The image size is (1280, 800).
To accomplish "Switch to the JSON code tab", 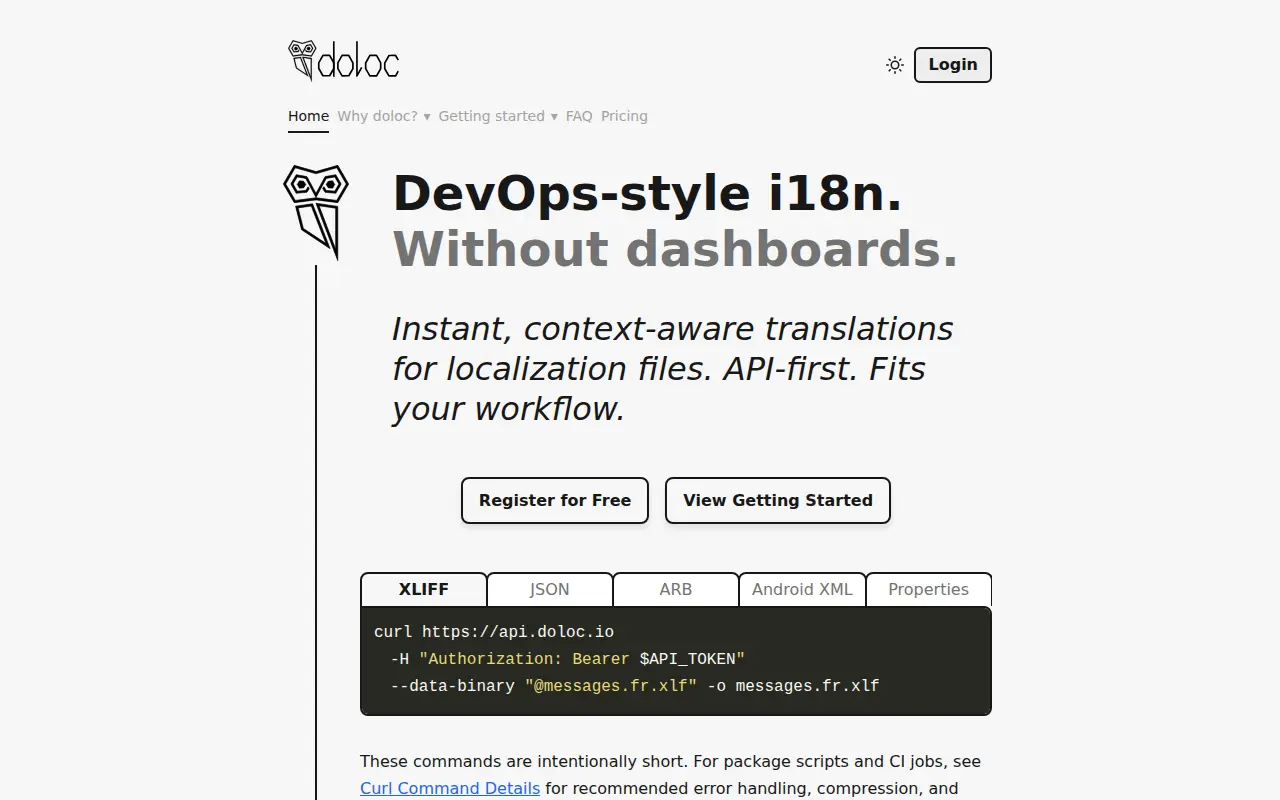I will pos(550,589).
